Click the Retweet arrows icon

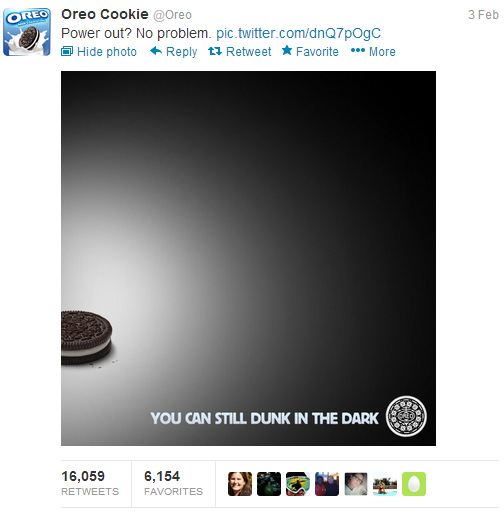[215, 51]
